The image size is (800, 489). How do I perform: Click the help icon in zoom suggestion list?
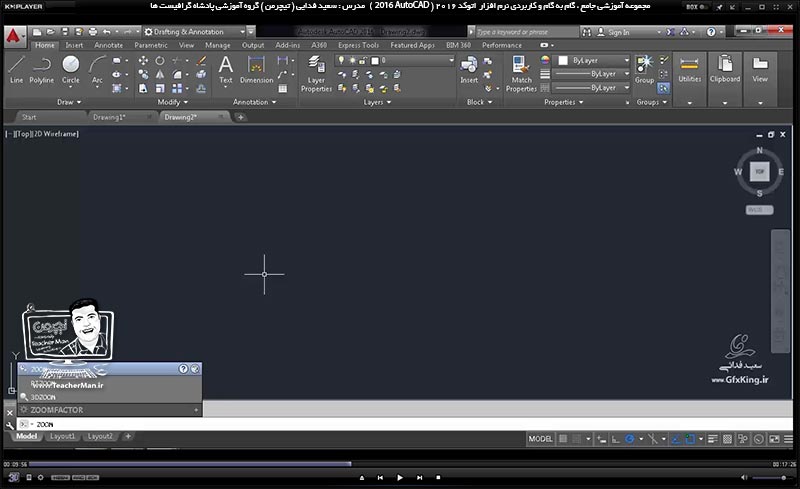coord(183,369)
